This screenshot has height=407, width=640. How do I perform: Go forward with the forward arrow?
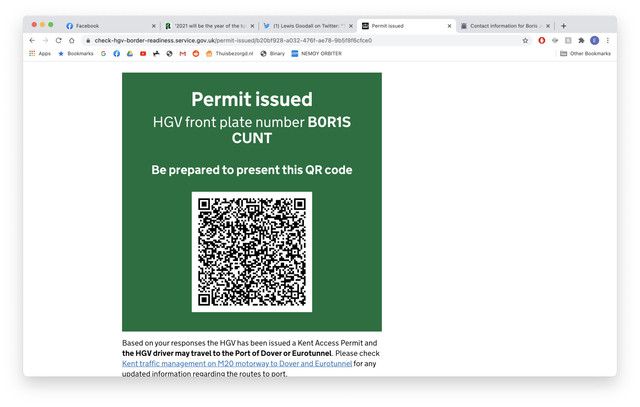tap(45, 40)
